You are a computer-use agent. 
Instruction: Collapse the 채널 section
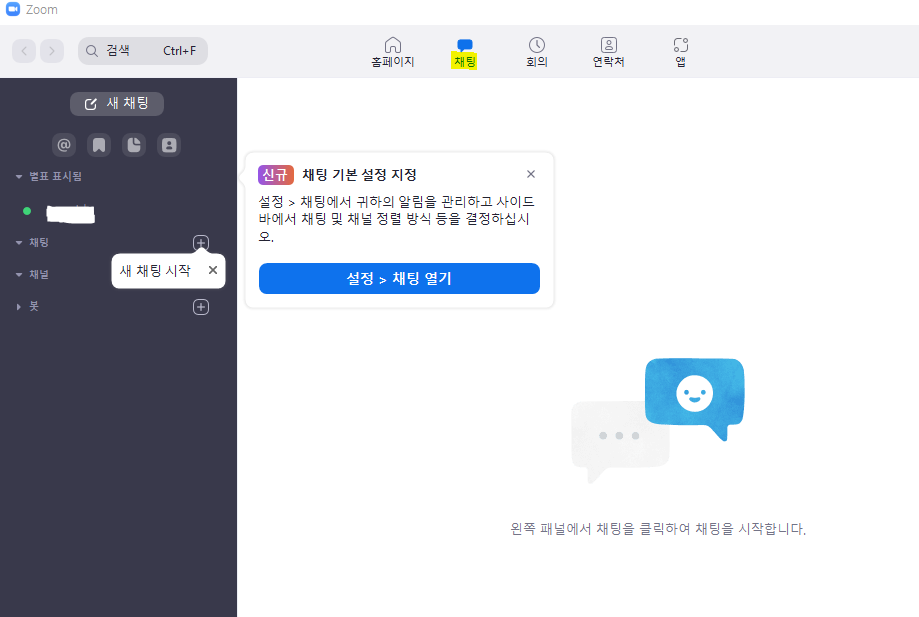(x=17, y=274)
